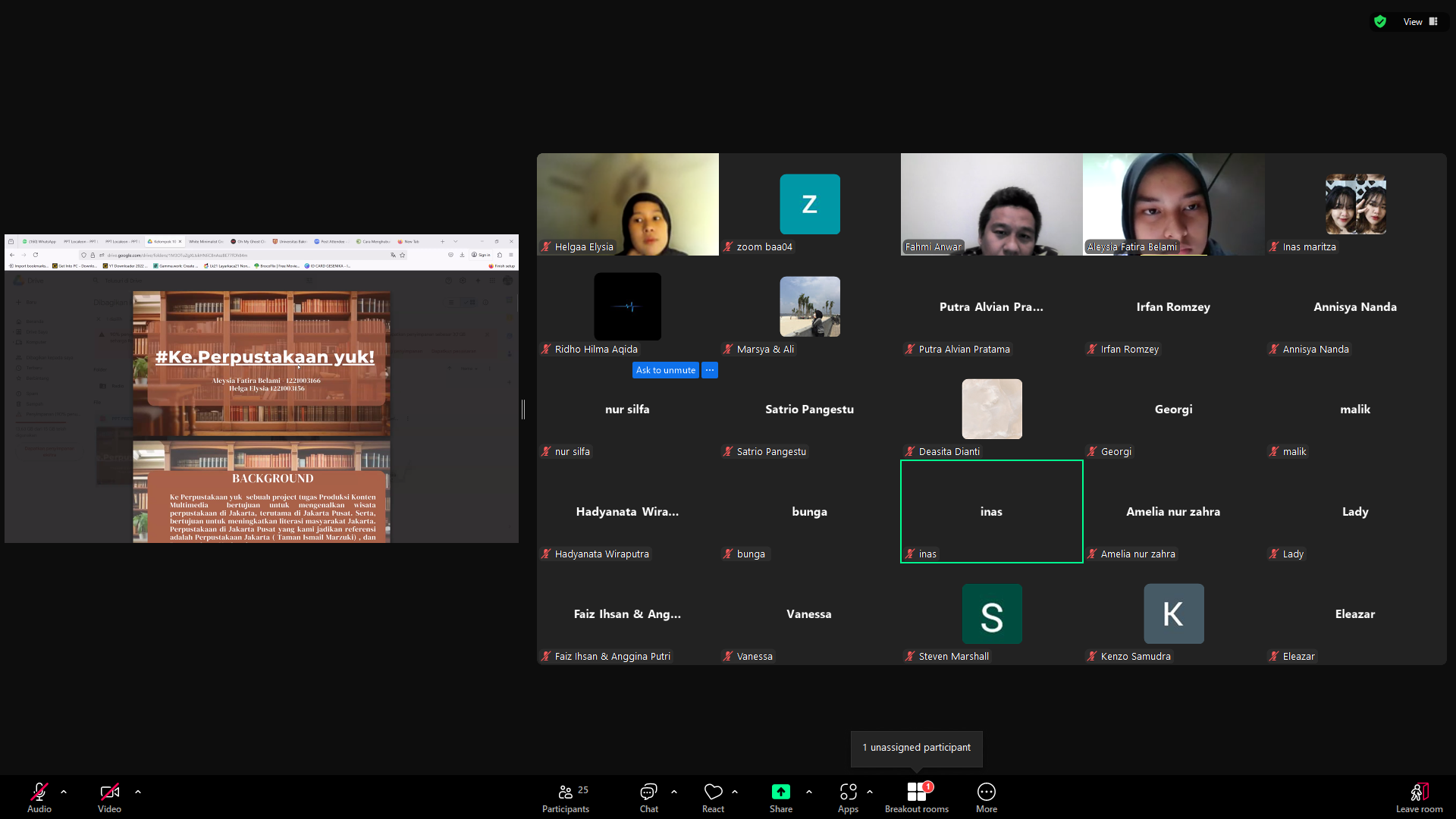Click muted mic icon beside Georgi
The image size is (1456, 819).
(x=1092, y=451)
